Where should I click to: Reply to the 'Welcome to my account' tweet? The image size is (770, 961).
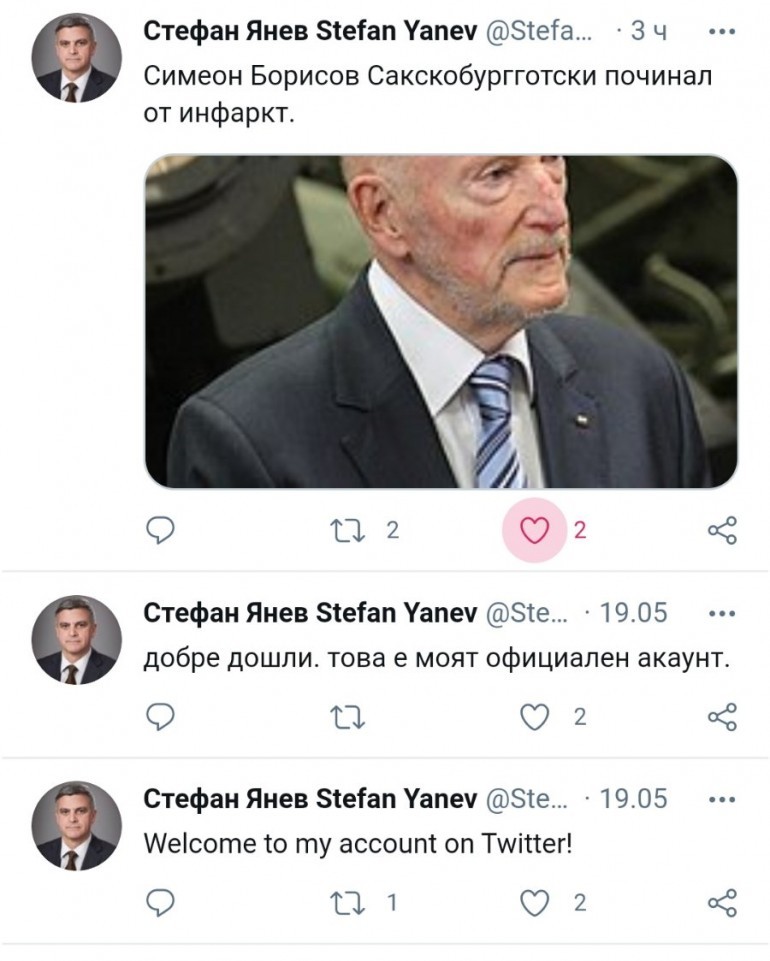(161, 902)
